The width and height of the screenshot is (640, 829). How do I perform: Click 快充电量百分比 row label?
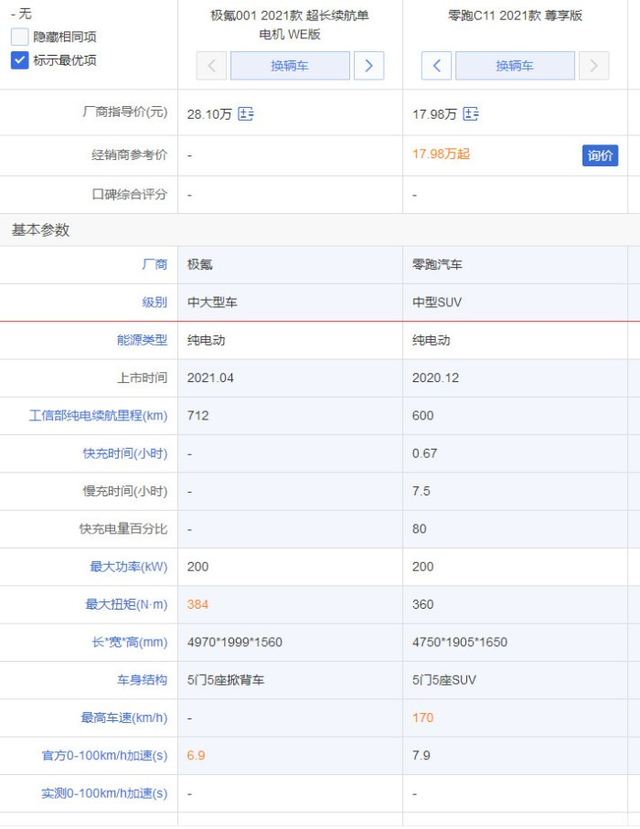click(x=123, y=529)
